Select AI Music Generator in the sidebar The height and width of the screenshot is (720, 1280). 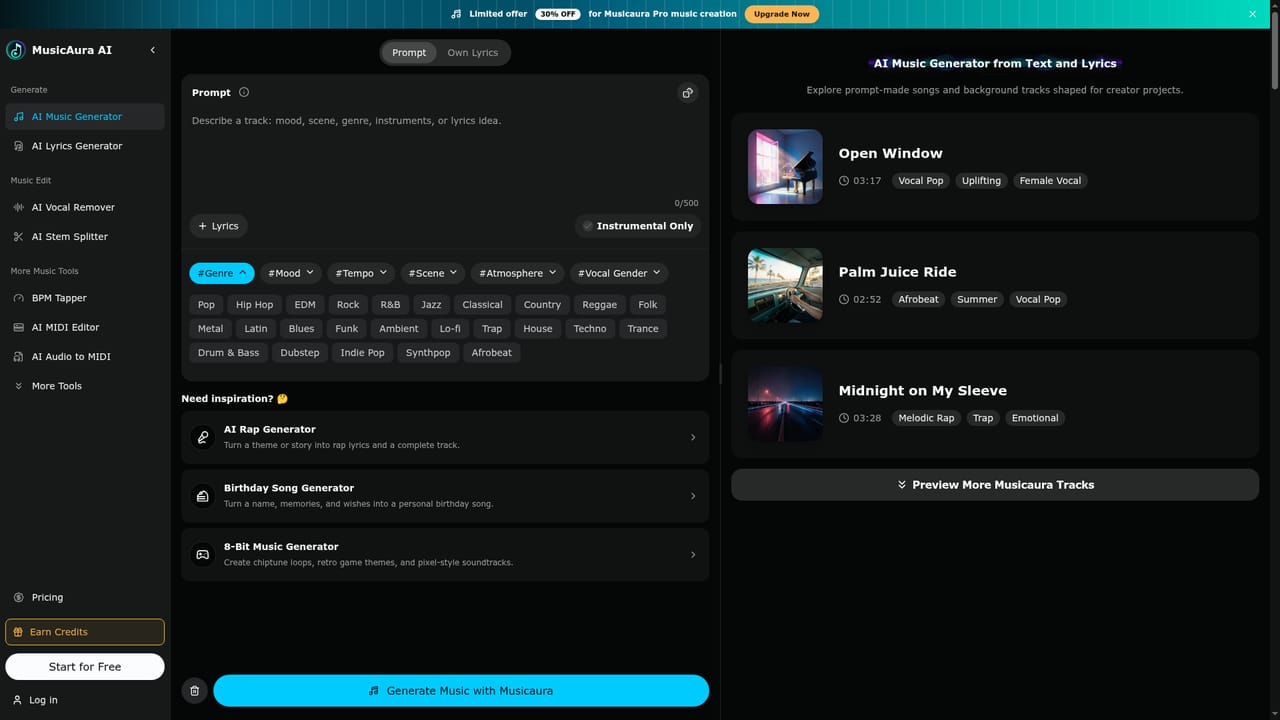[x=85, y=116]
